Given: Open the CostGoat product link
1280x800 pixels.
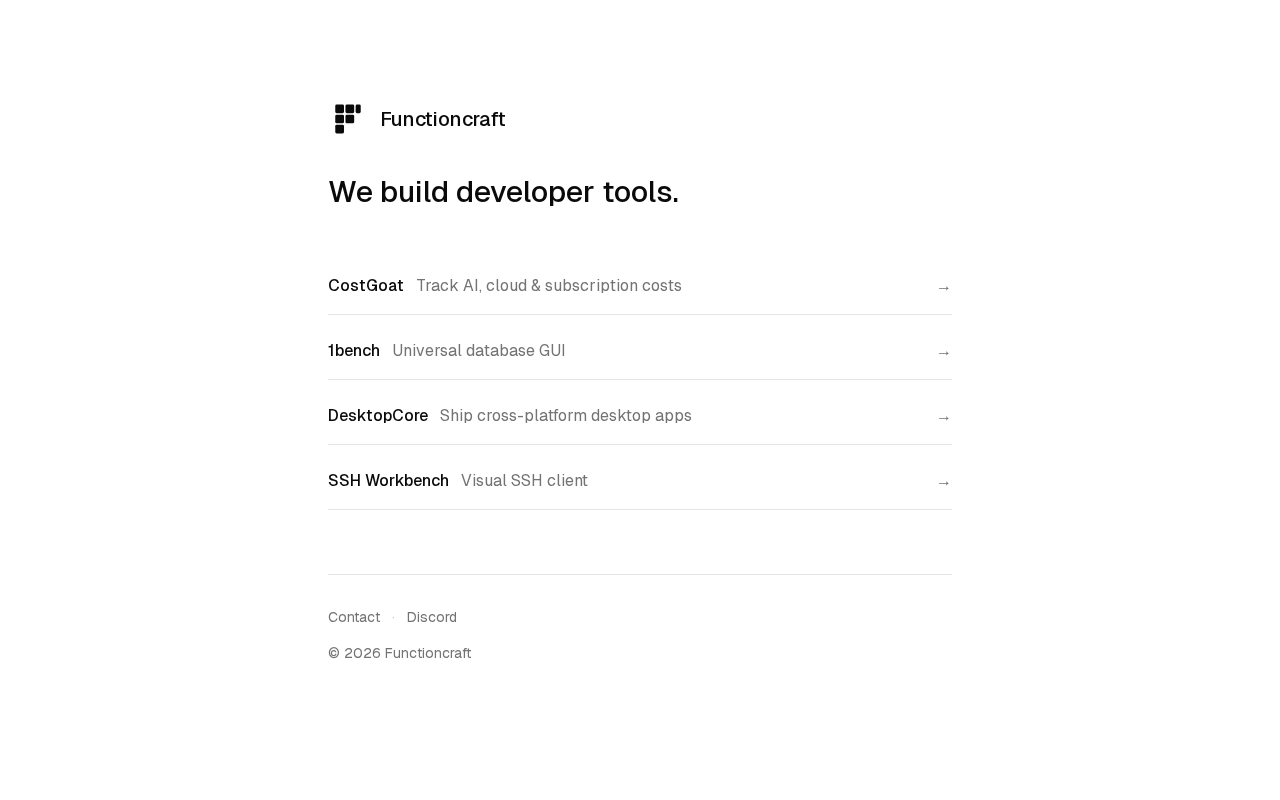Looking at the screenshot, I should (366, 286).
